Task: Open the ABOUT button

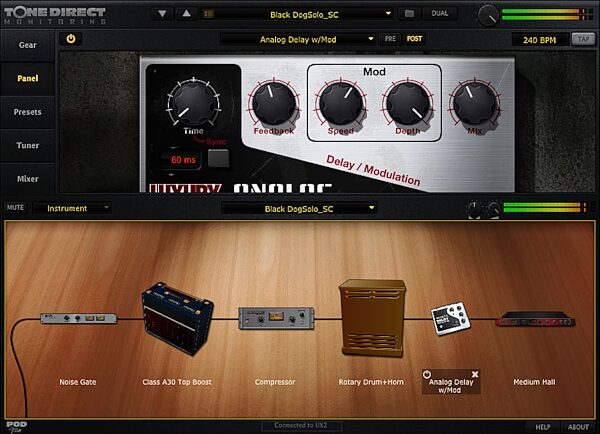Action: 578,427
